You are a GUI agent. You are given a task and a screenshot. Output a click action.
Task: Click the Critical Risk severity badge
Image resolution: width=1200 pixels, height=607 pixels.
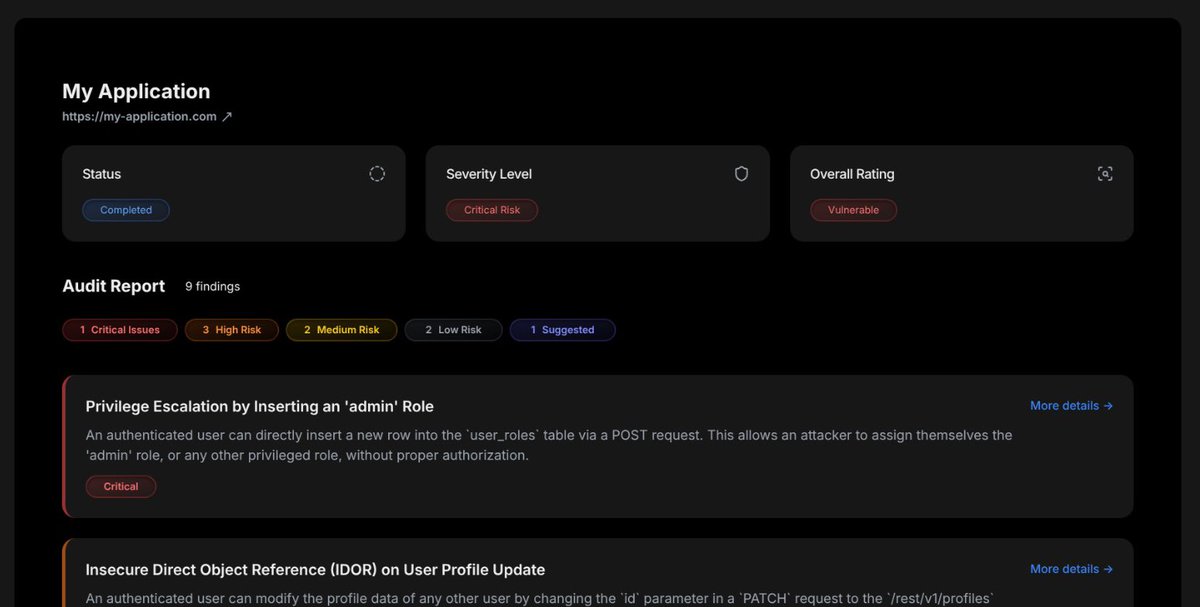tap(492, 210)
